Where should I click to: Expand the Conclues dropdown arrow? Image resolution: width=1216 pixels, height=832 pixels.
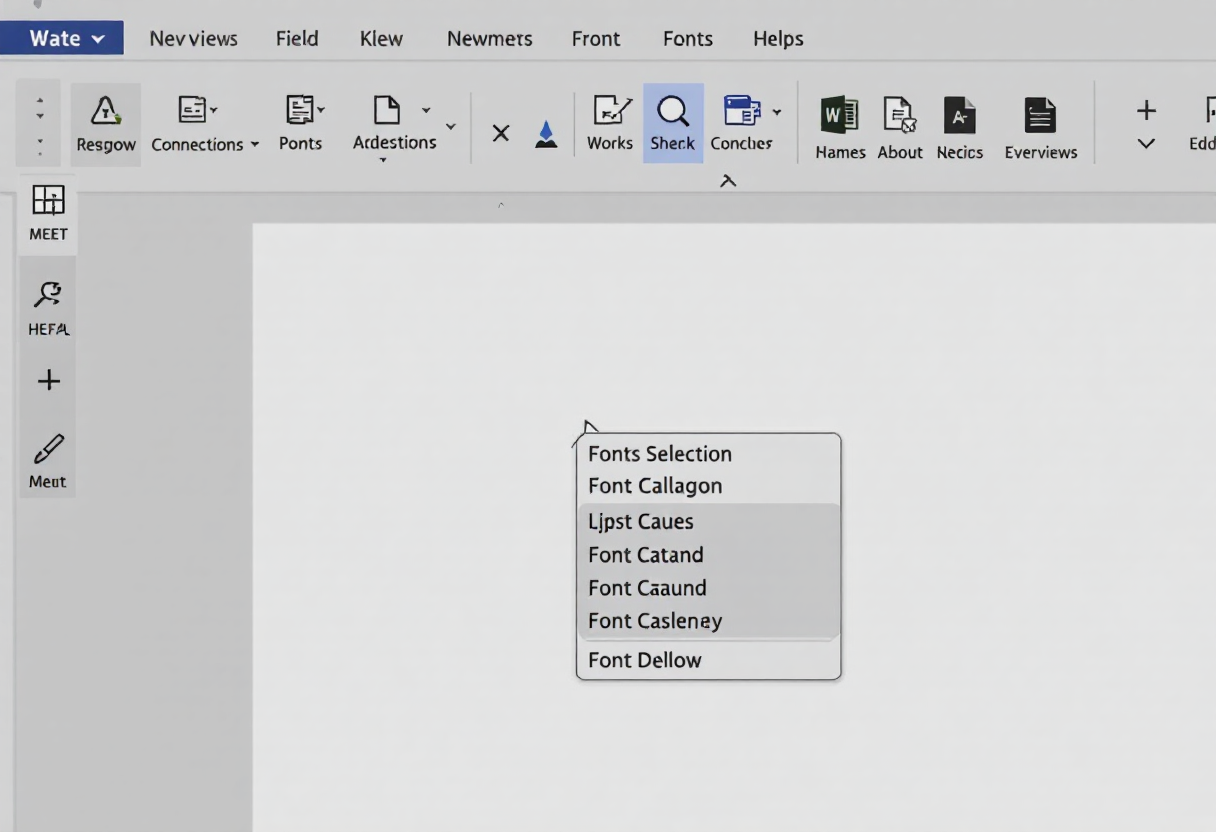777,112
